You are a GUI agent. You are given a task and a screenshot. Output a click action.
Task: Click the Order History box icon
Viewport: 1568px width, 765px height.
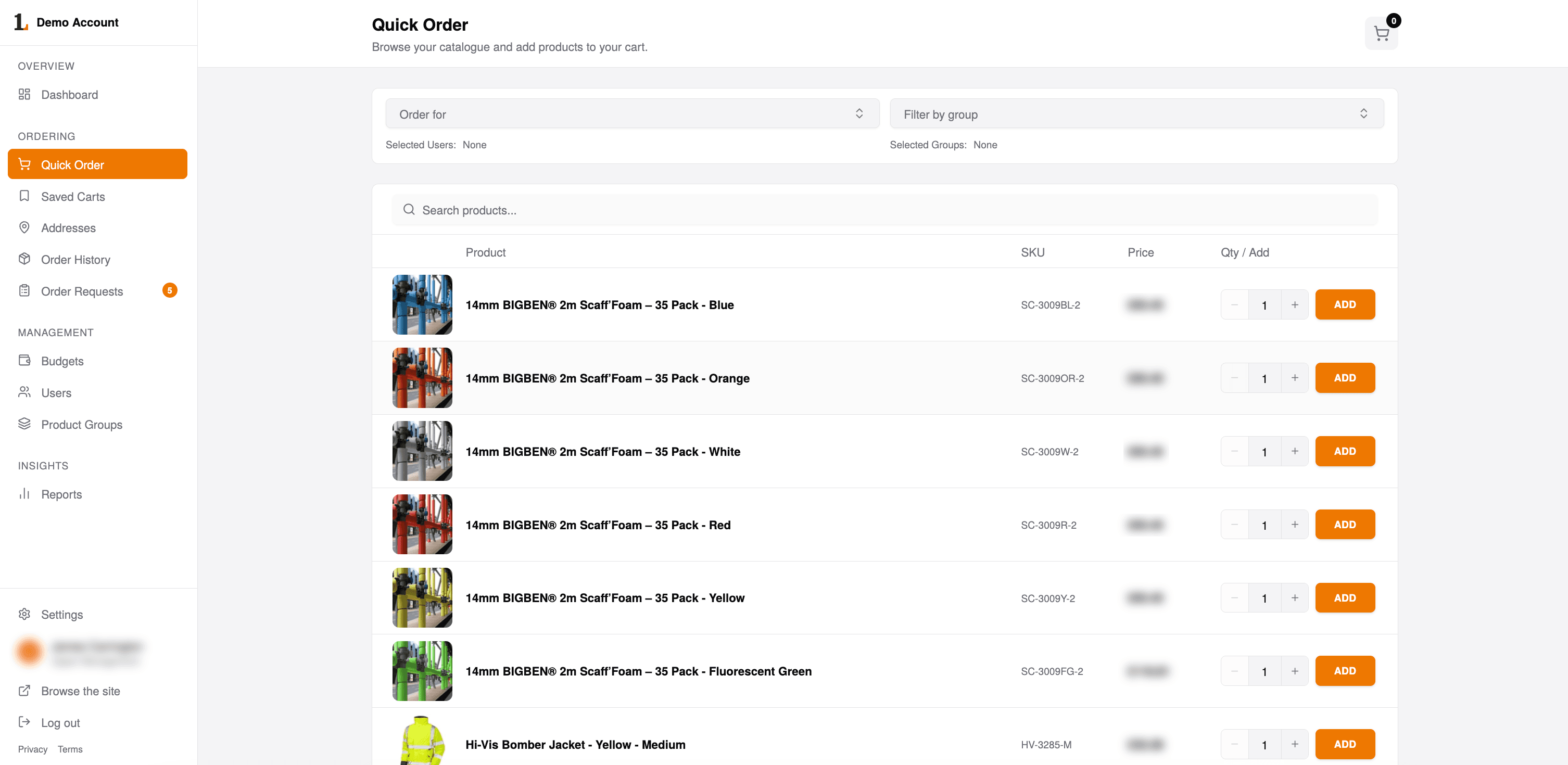click(24, 259)
